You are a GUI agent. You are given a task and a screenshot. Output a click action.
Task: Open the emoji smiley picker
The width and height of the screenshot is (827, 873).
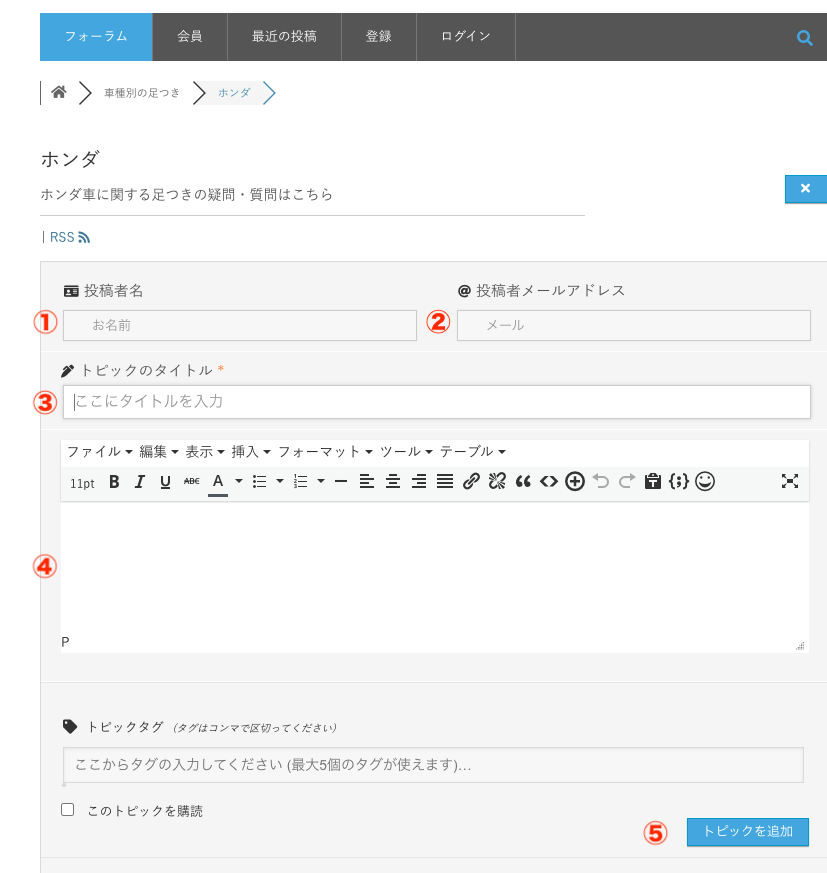pyautogui.click(x=705, y=482)
